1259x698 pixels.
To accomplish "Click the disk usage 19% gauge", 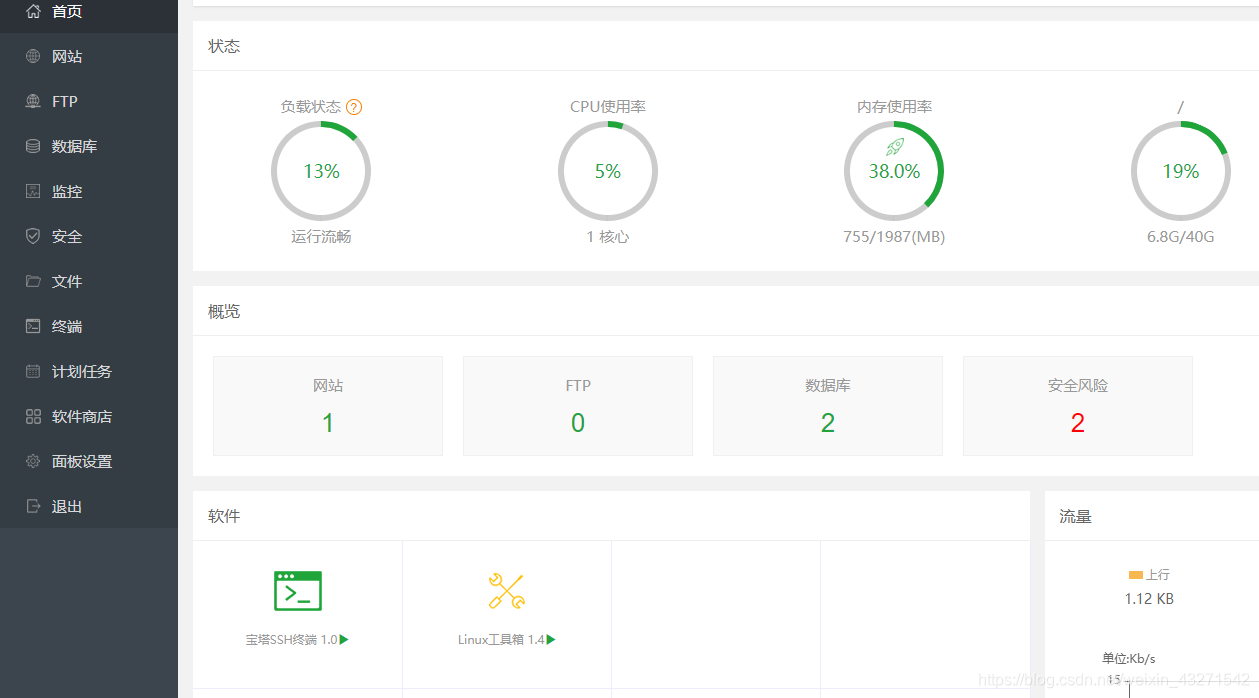I will 1181,171.
